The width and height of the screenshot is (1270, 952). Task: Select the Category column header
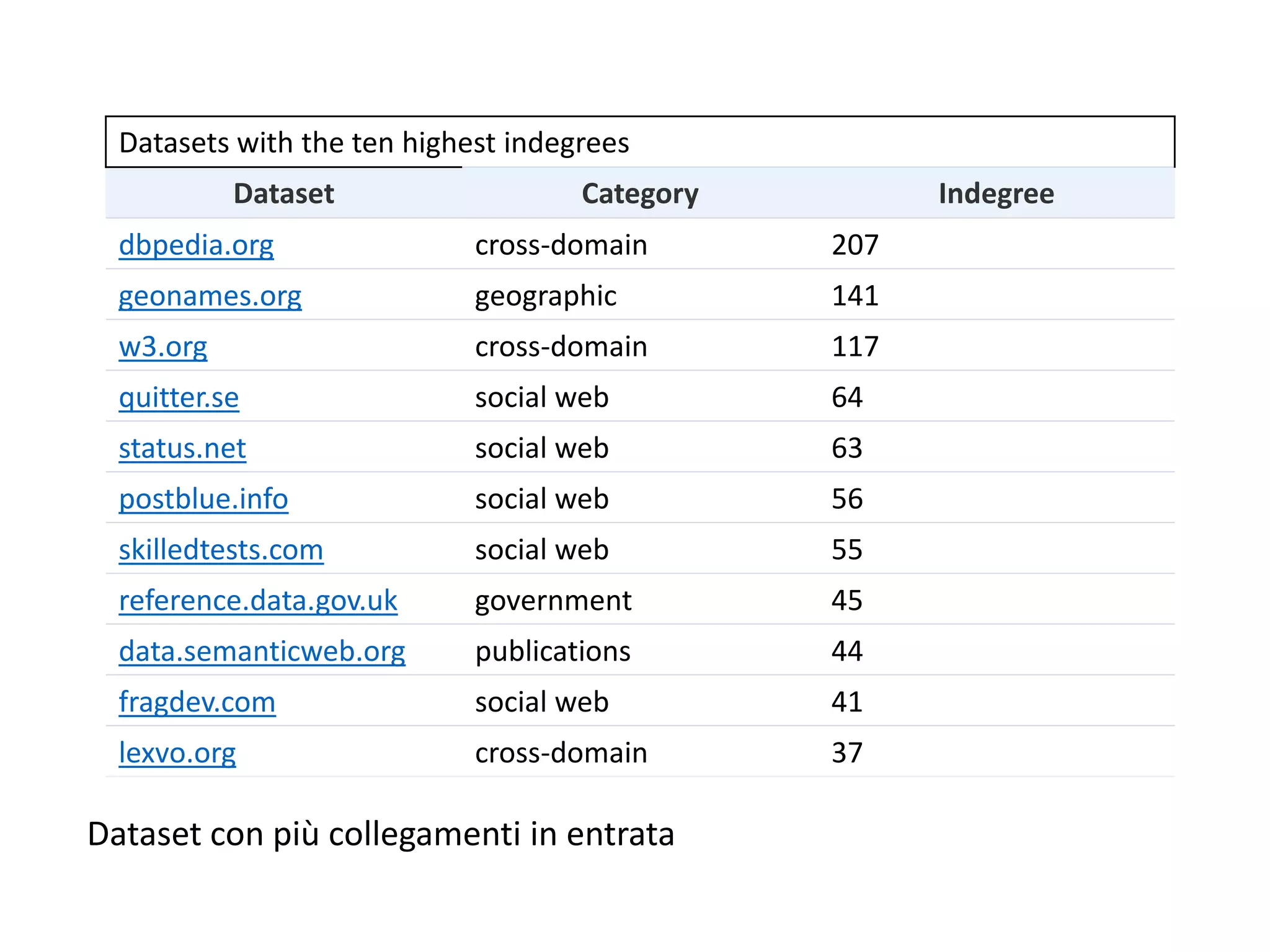click(x=640, y=194)
